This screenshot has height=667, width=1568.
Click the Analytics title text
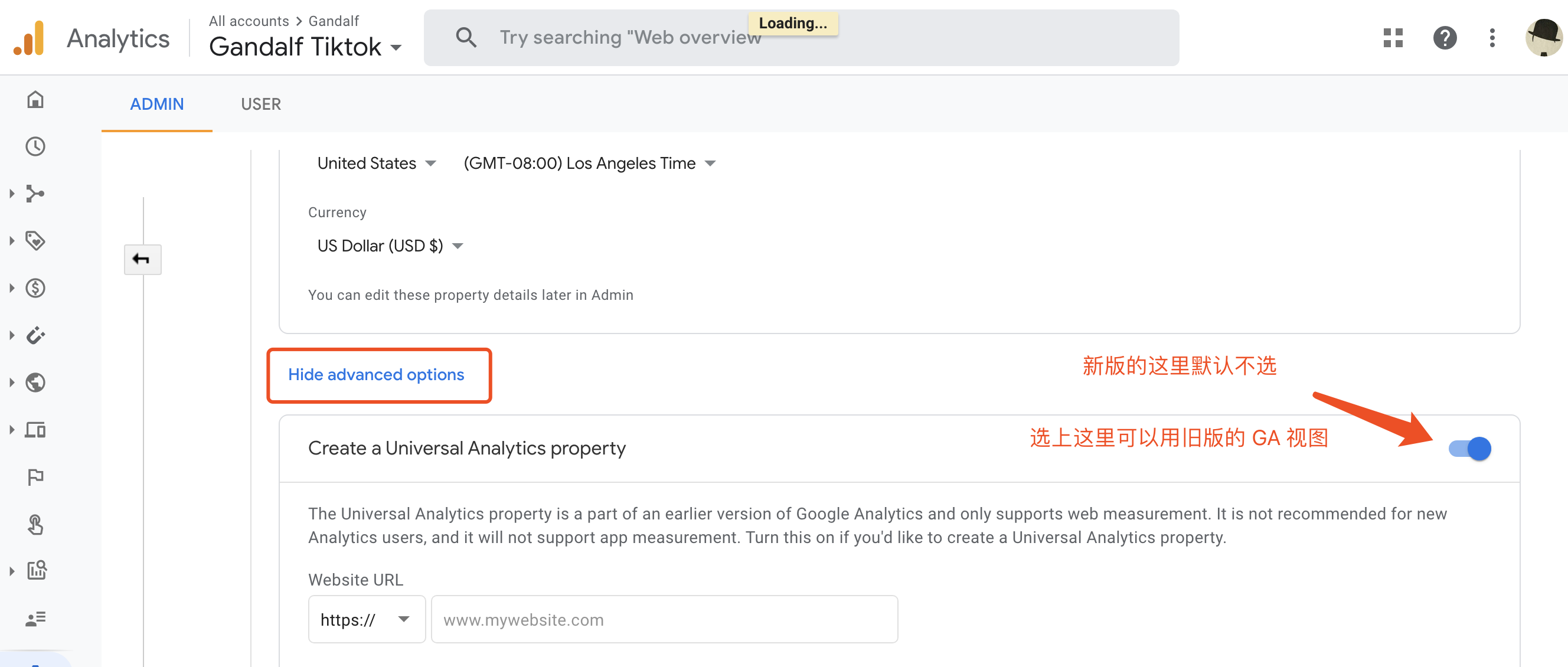pos(118,38)
